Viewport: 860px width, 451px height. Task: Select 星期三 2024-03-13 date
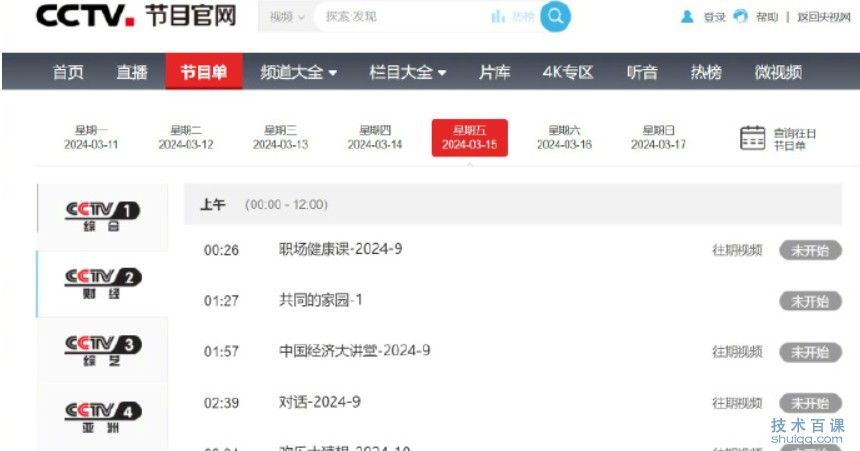[x=280, y=138]
